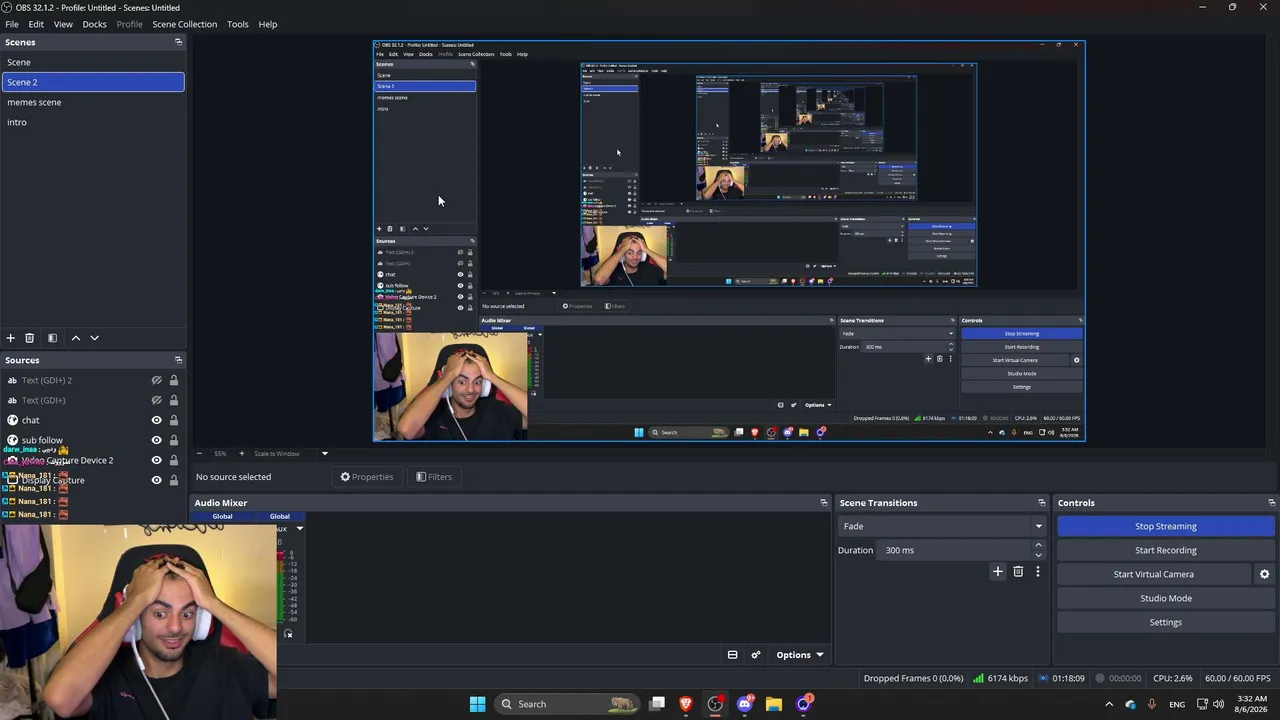Undock the Sources panel
The image size is (1280, 720).
178,360
